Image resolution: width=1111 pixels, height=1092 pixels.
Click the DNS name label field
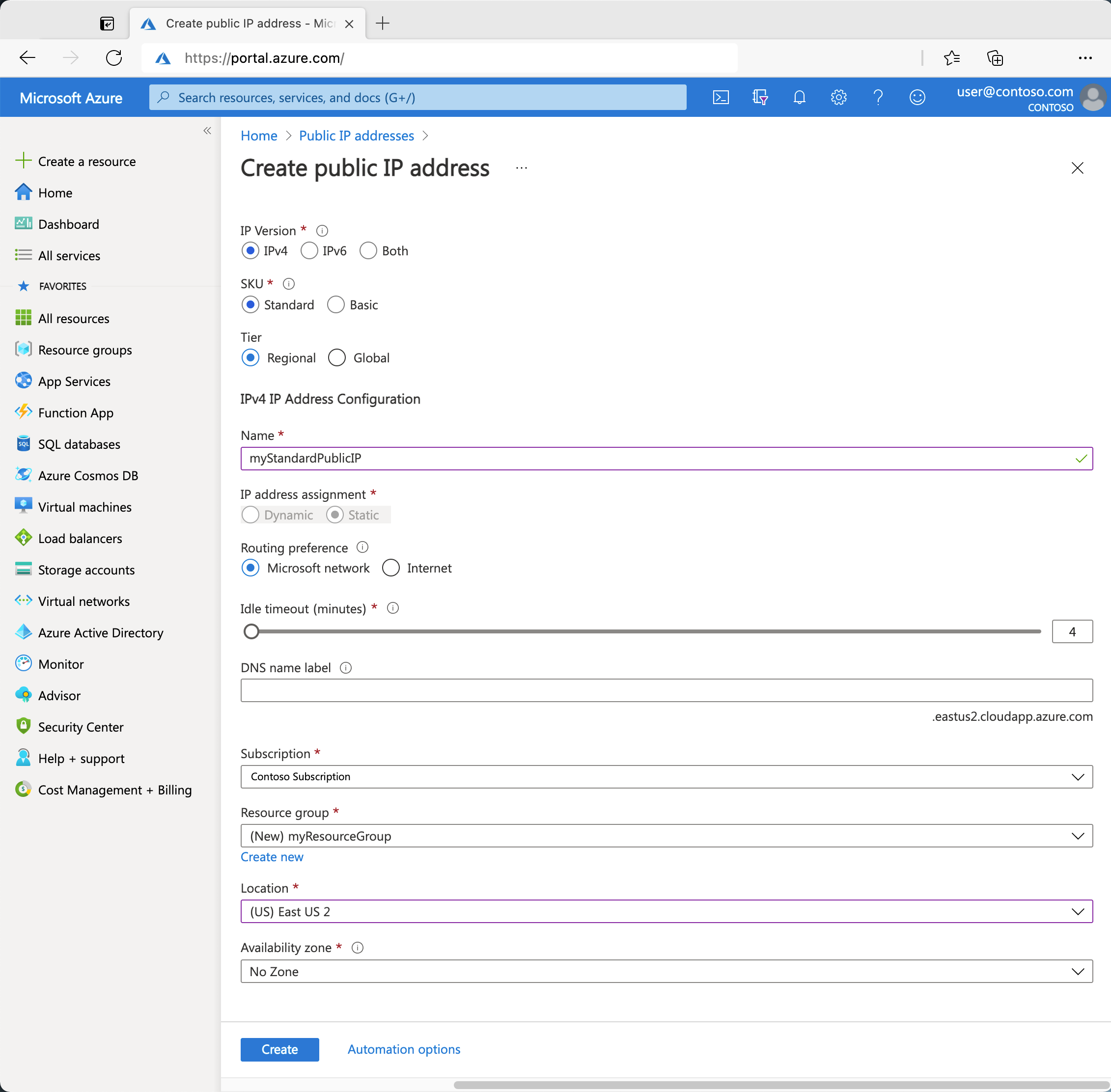[667, 690]
